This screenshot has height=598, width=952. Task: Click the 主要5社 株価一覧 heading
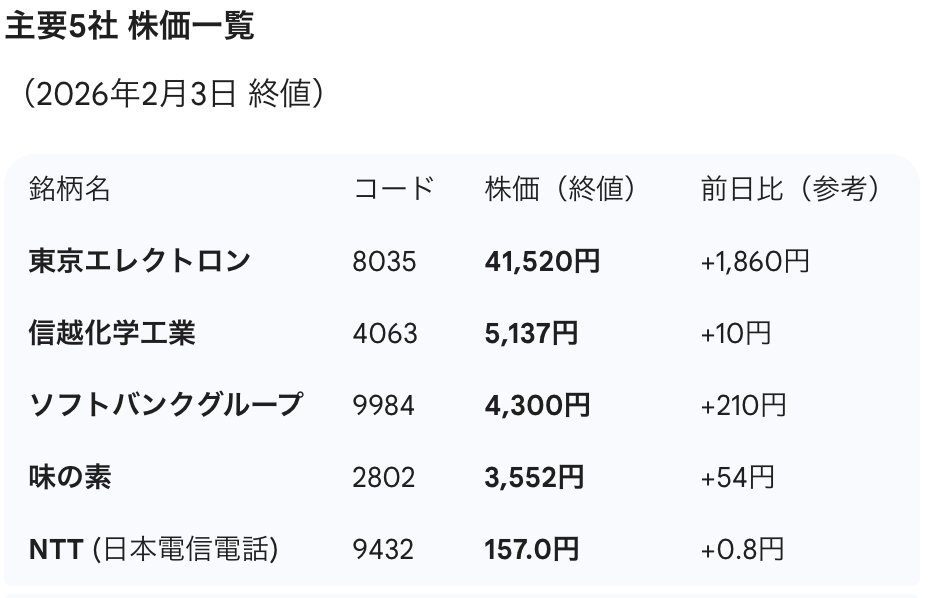click(130, 27)
